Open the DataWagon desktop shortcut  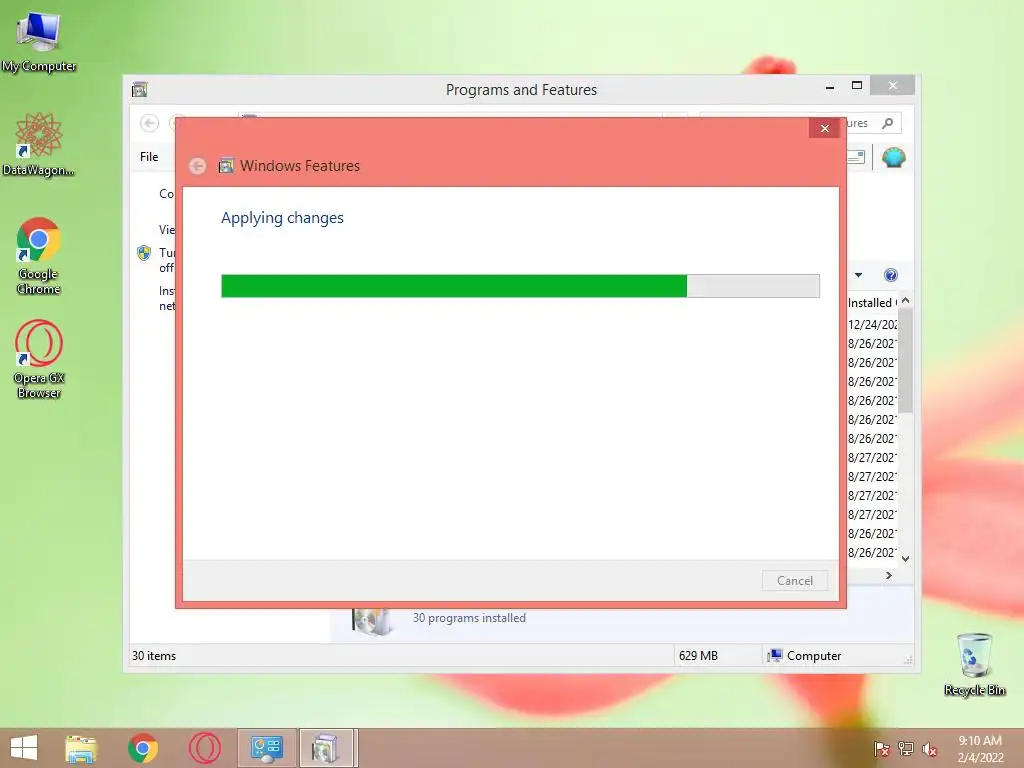(39, 144)
